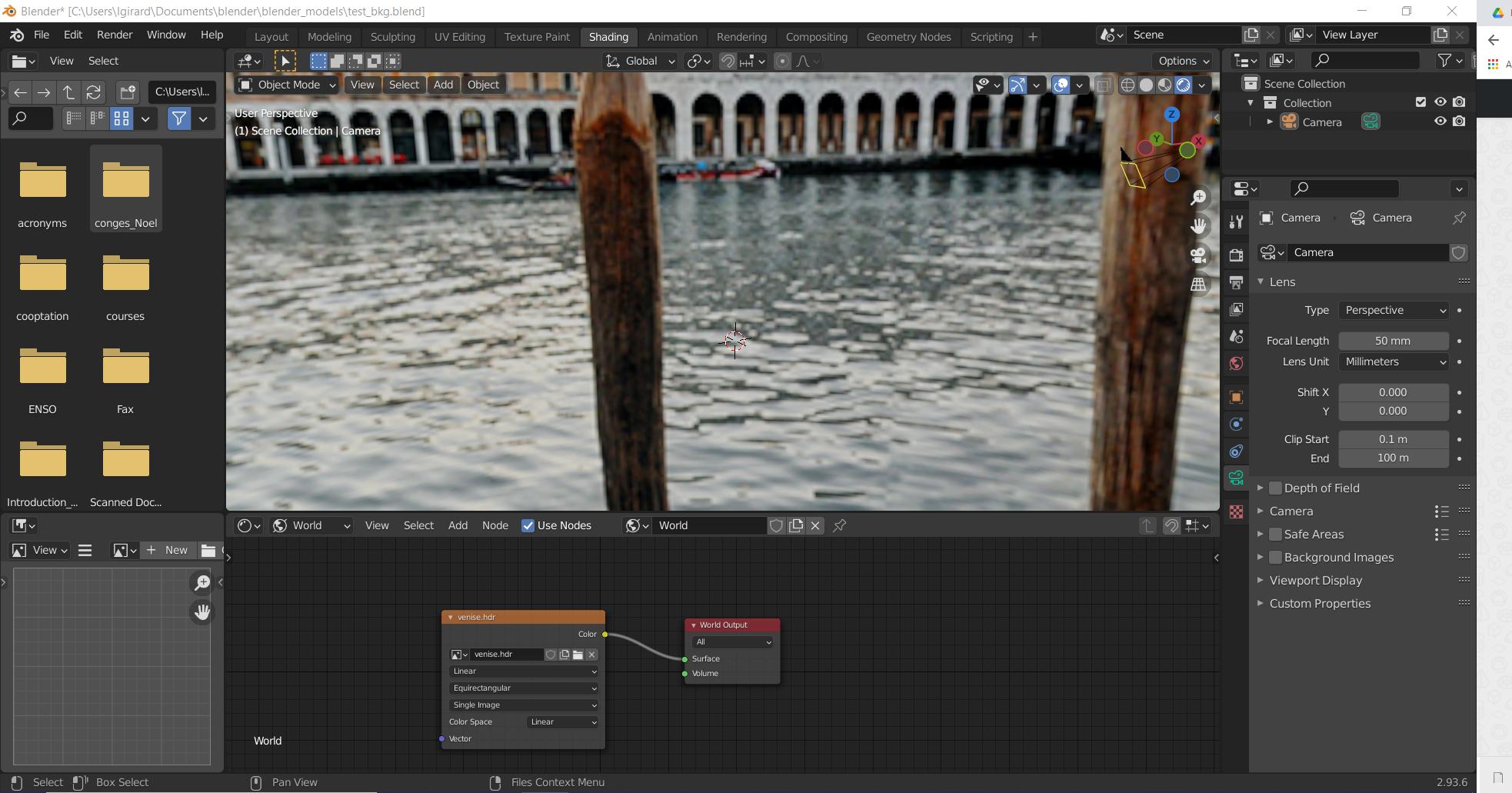Open the node editor Node menu
Screen dimensions: 1512x793
point(495,525)
